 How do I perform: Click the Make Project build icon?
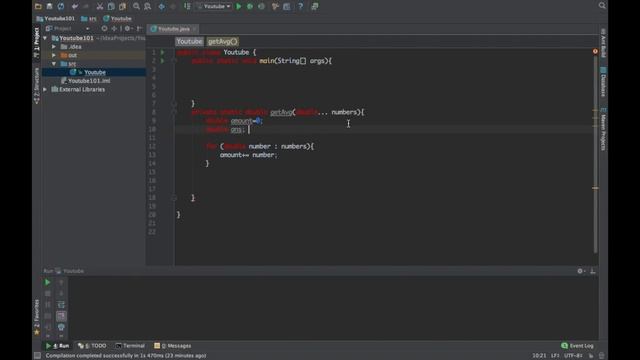coord(187,6)
